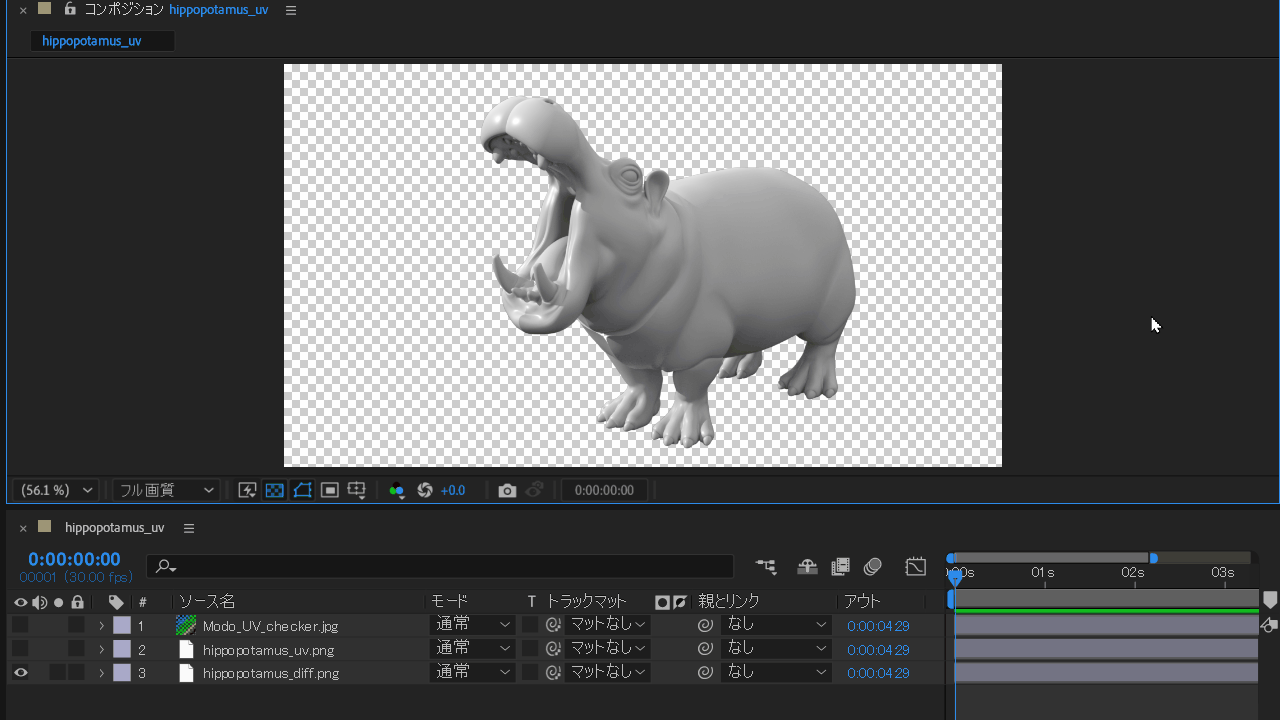Click the region of interest icon
The image size is (1280, 720).
point(329,490)
